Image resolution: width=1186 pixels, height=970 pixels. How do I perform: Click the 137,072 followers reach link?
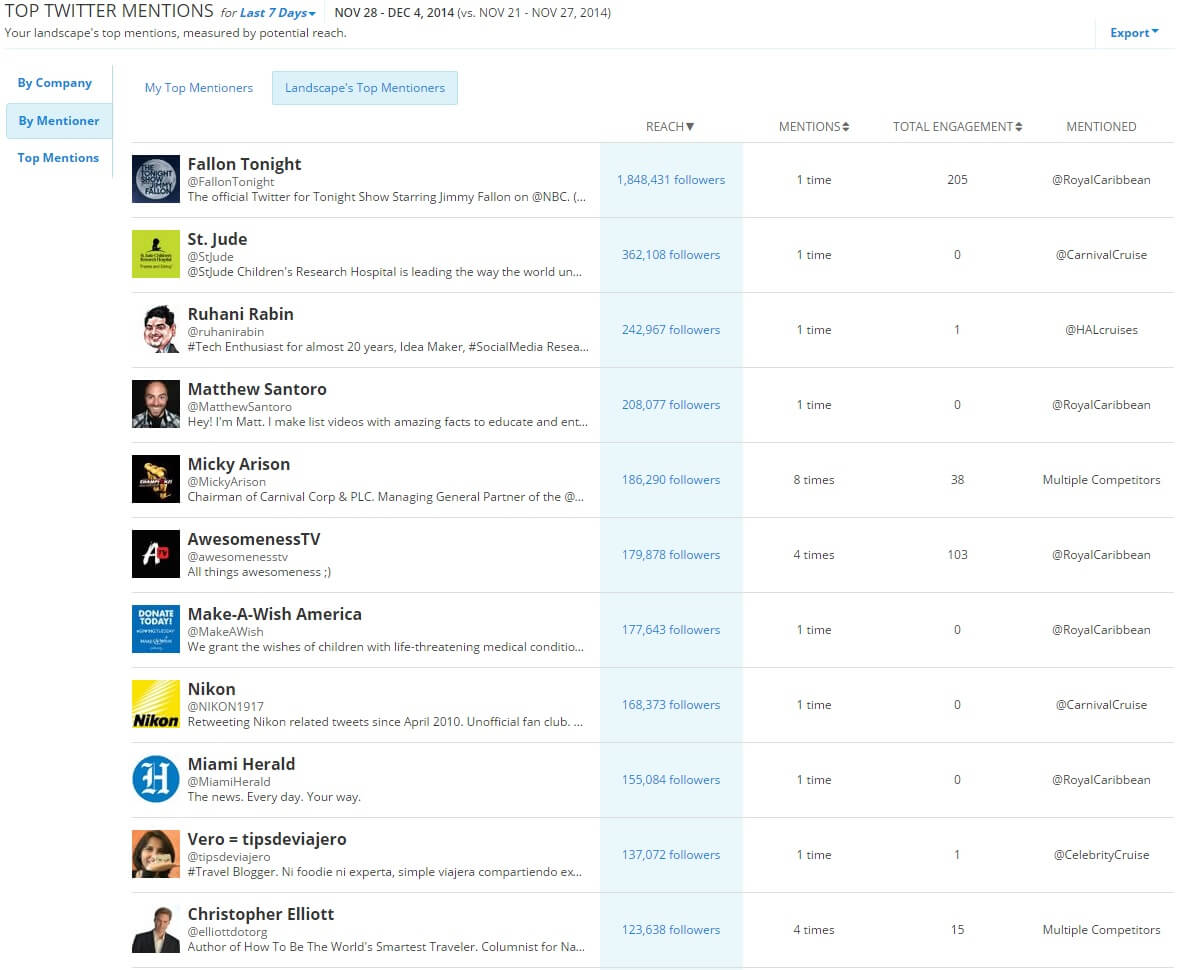coord(671,854)
